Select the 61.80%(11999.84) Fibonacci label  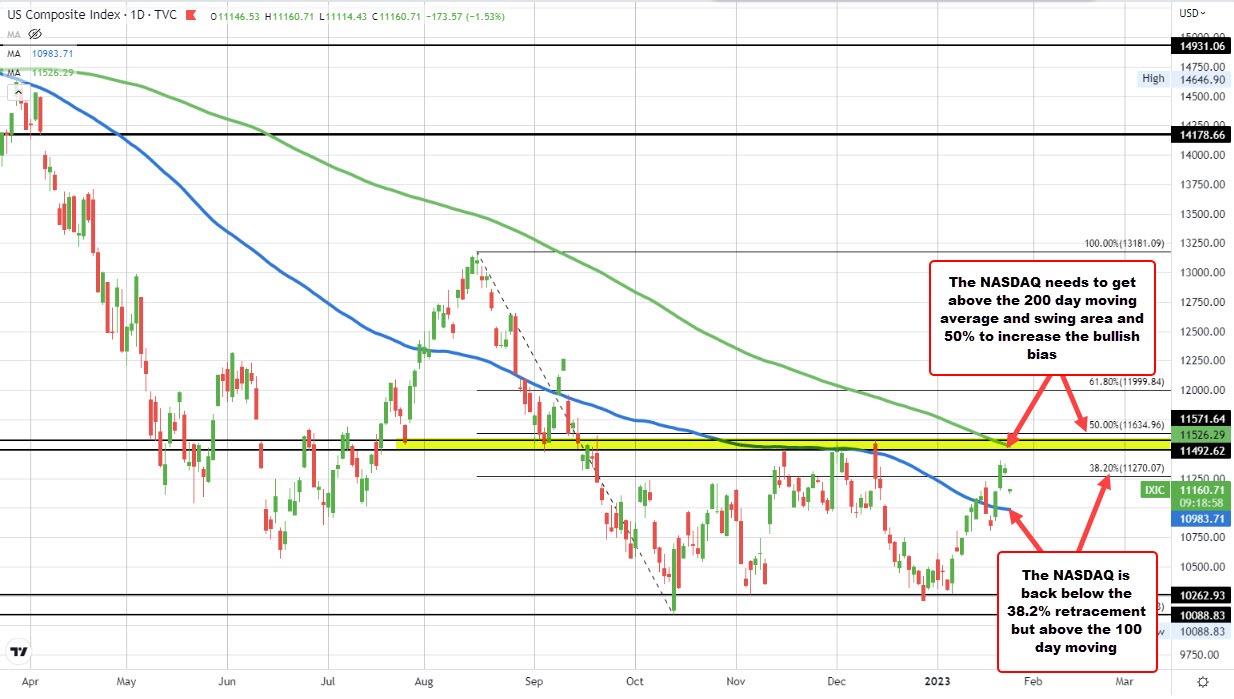point(1128,382)
